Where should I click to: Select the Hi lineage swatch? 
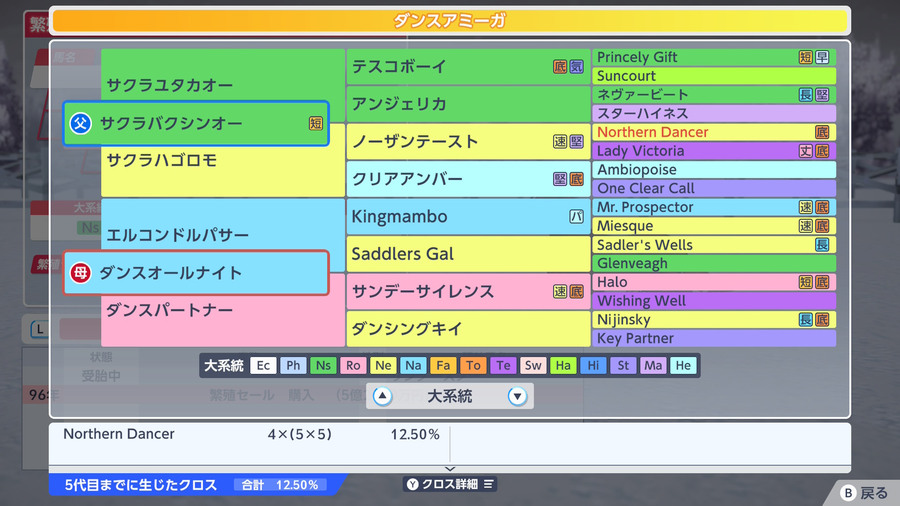coord(593,365)
